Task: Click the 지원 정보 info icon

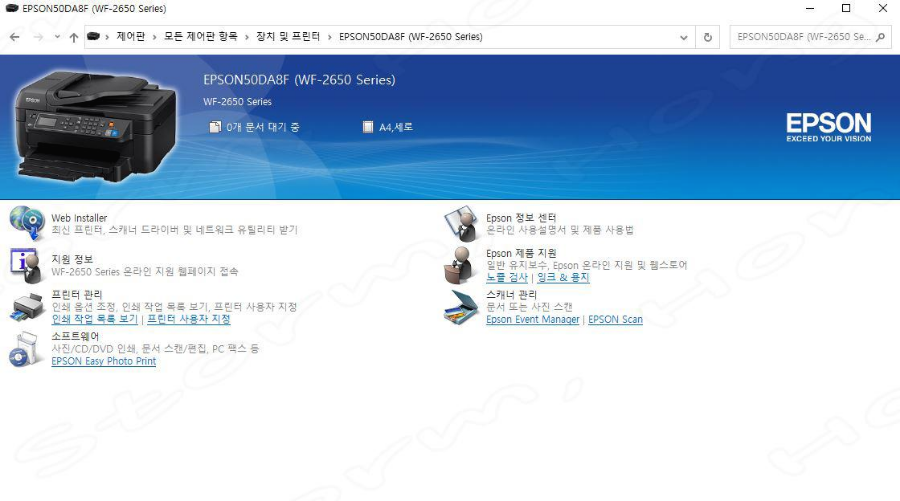Action: [x=26, y=265]
